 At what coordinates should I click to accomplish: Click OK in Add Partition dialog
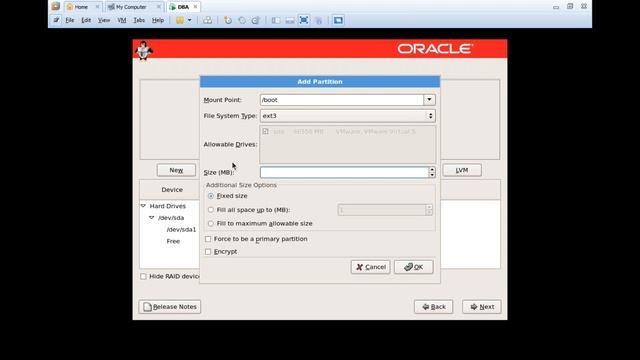click(x=413, y=267)
